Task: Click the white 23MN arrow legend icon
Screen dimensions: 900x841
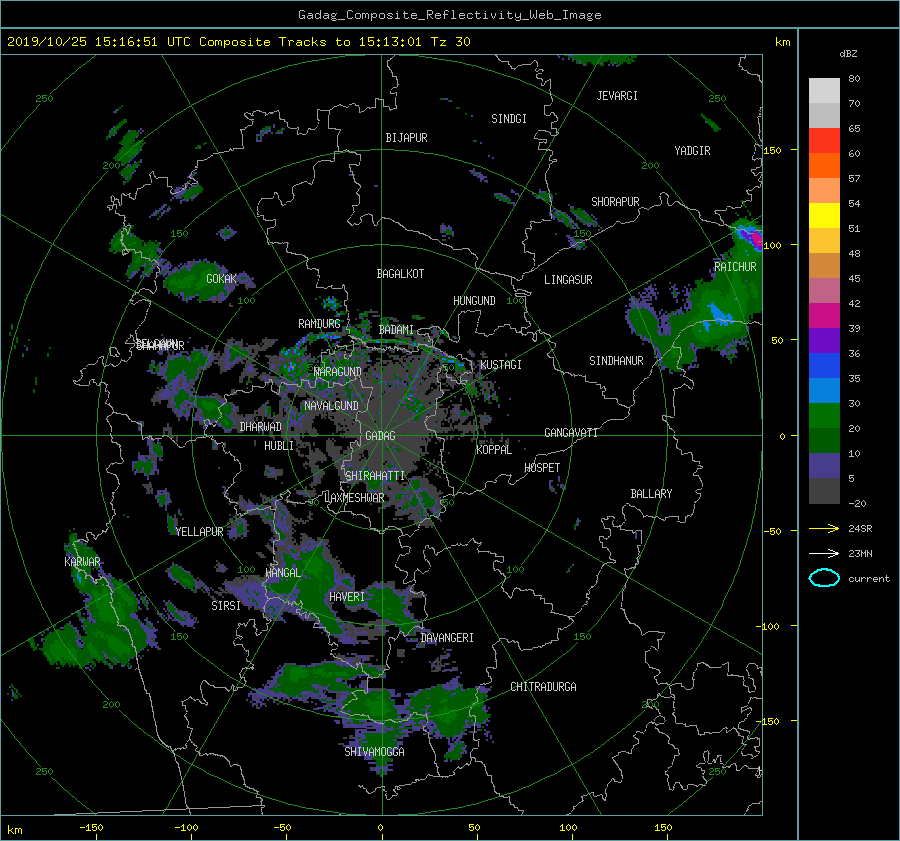Action: (824, 553)
